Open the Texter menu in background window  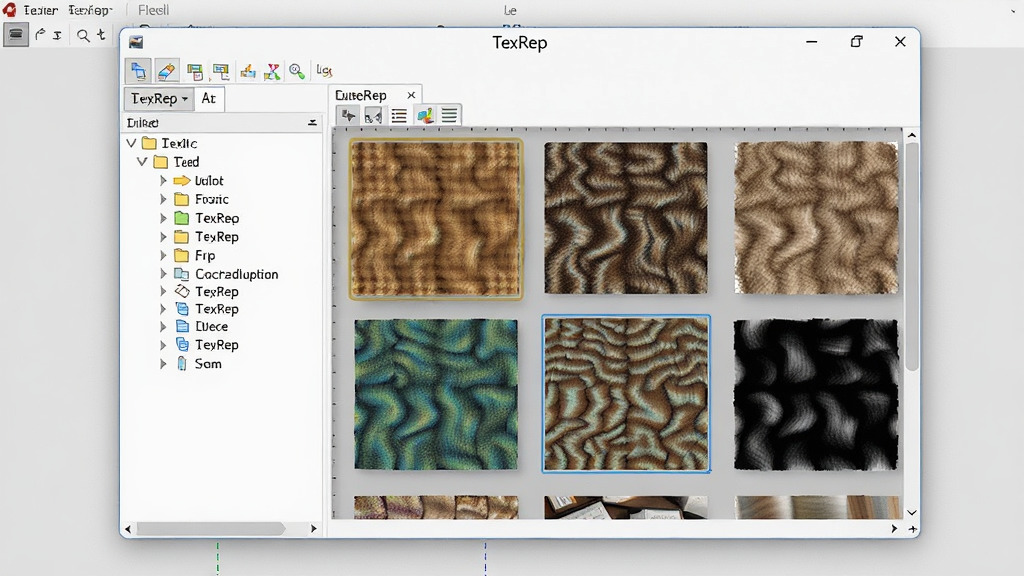40,10
